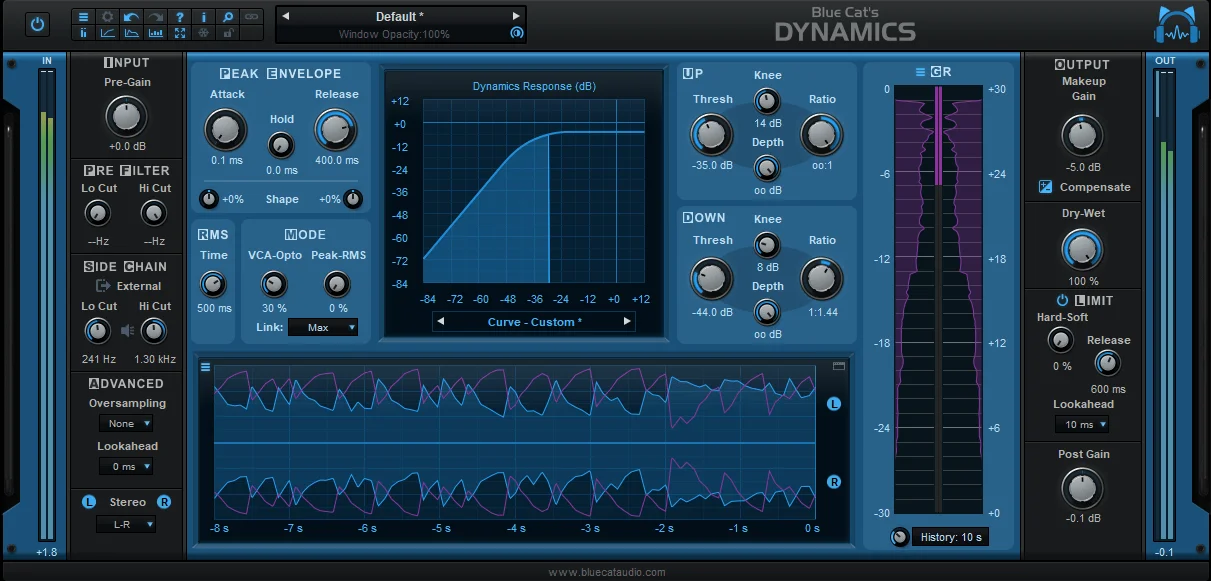The height and width of the screenshot is (581, 1211).
Task: Visit the www.bluecataudio.com link
Action: (x=605, y=572)
